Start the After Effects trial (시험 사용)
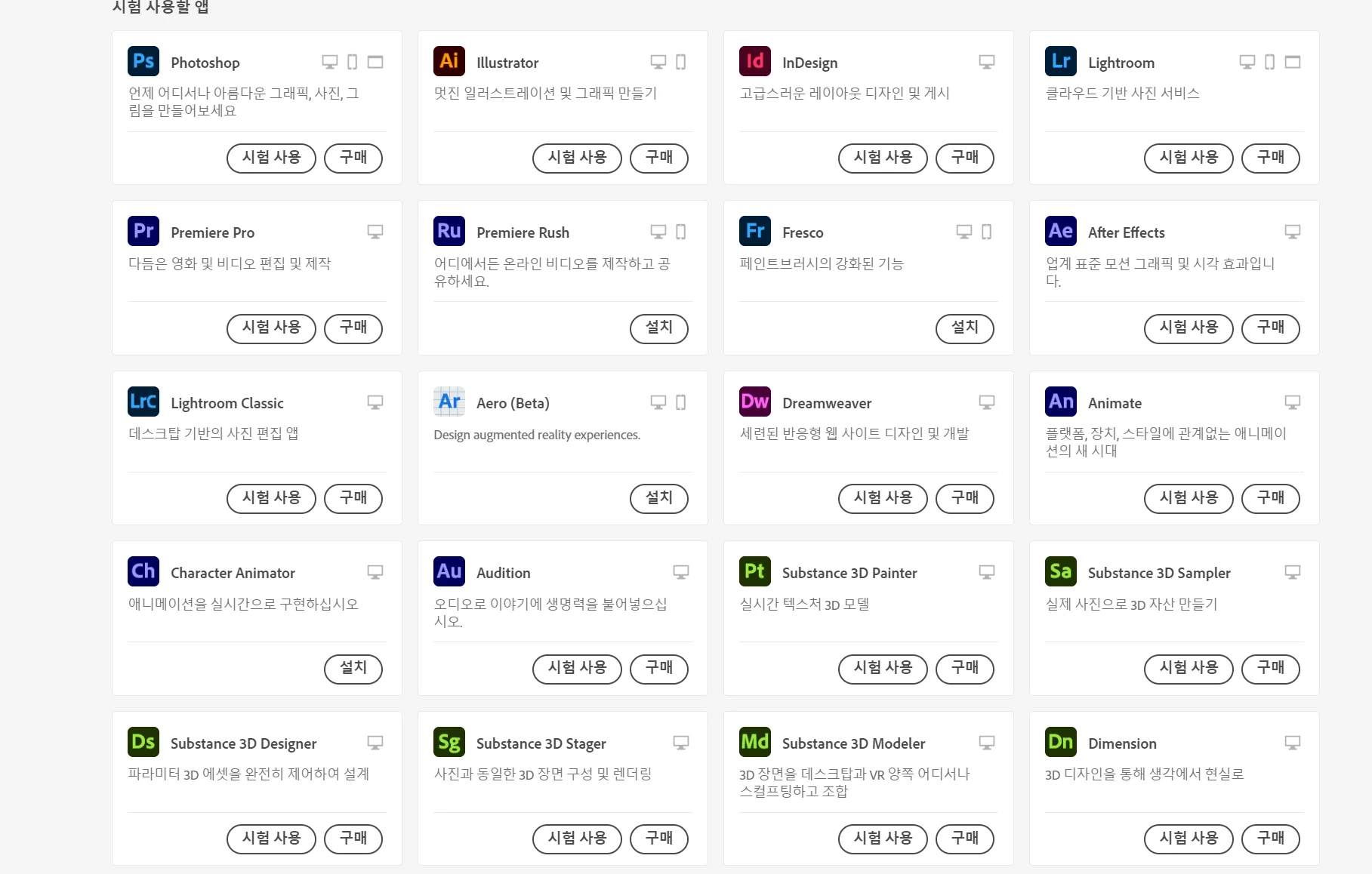This screenshot has height=874, width=1372. pyautogui.click(x=1189, y=328)
